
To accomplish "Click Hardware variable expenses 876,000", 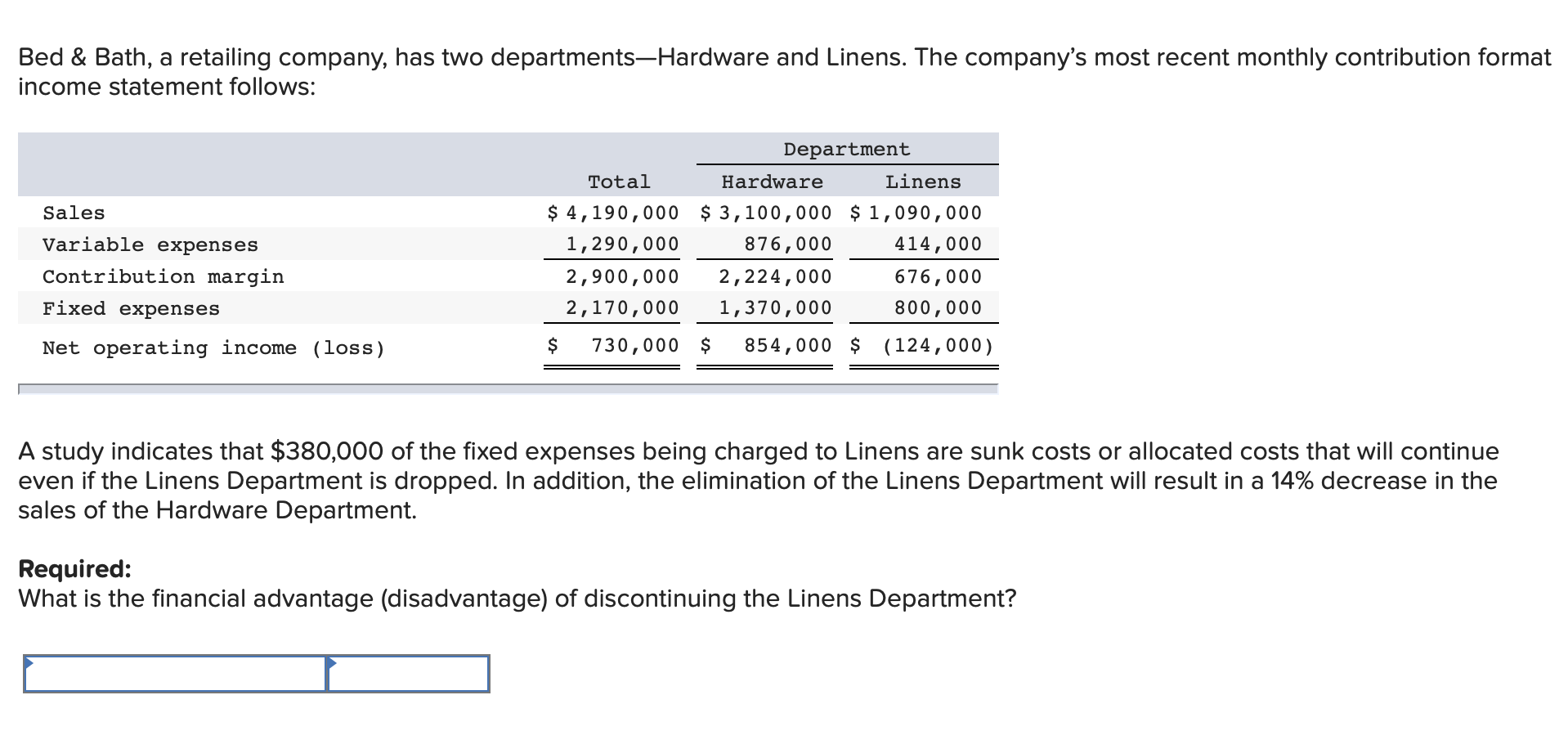I will click(788, 244).
